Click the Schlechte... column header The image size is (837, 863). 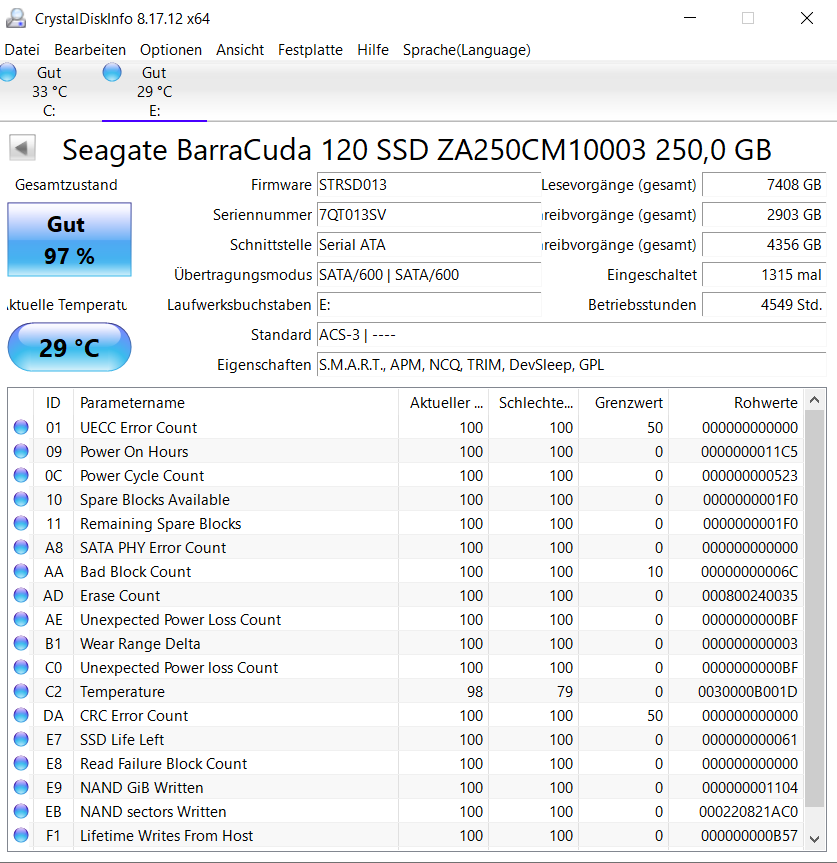pos(533,403)
